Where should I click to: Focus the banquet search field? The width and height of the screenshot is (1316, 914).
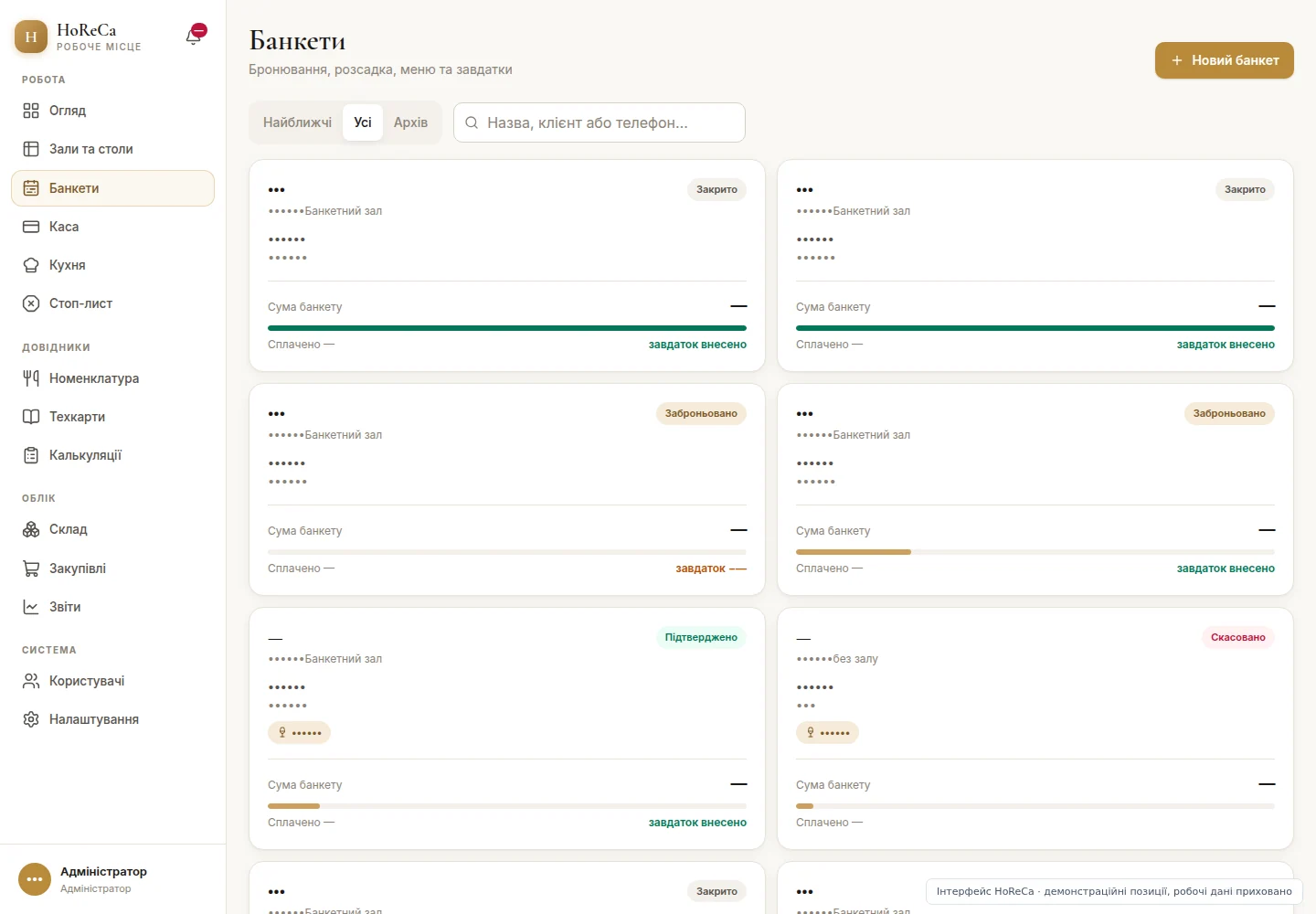point(600,122)
